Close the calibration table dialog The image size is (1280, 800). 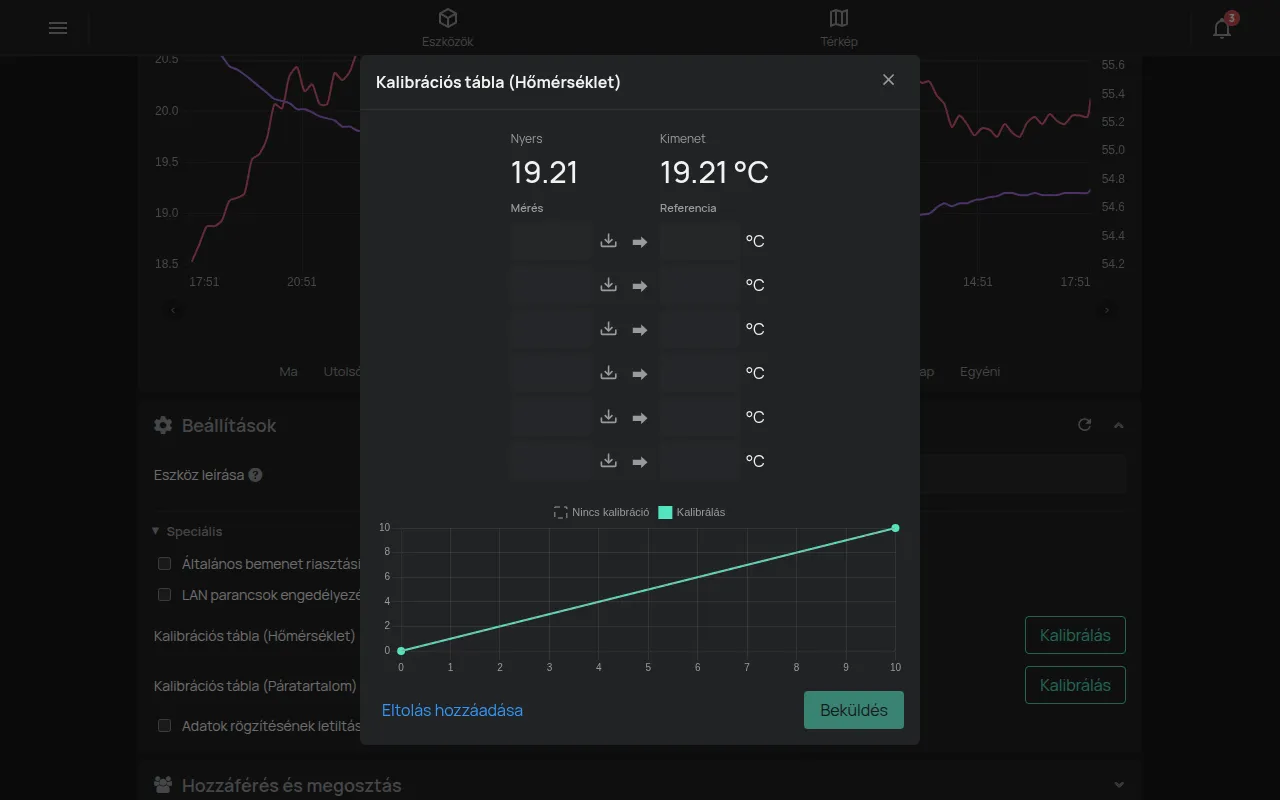click(888, 80)
